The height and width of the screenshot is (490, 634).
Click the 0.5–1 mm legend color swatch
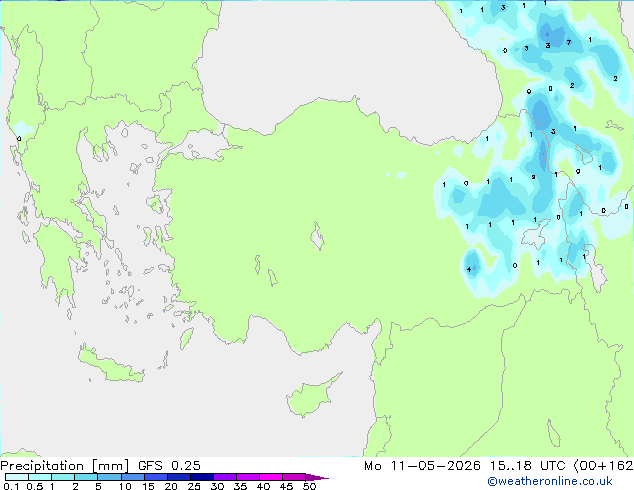pos(40,477)
